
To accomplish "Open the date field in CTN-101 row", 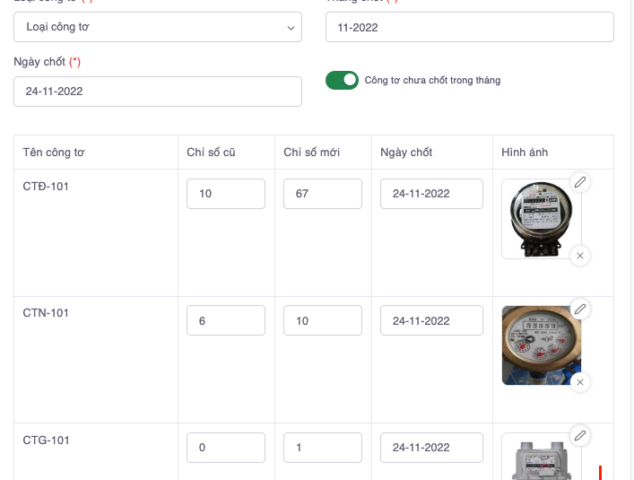I will (431, 321).
